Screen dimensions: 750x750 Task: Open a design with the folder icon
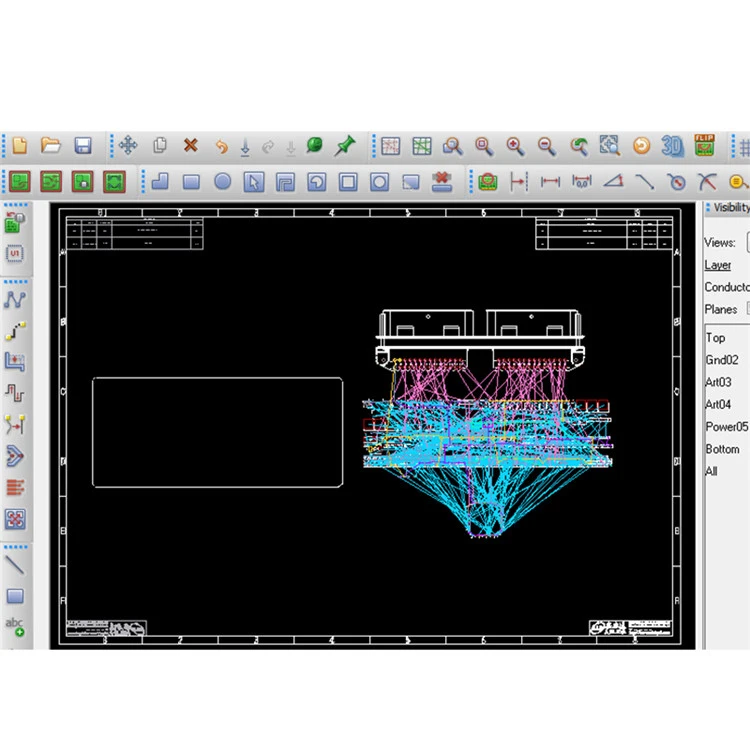click(x=51, y=145)
